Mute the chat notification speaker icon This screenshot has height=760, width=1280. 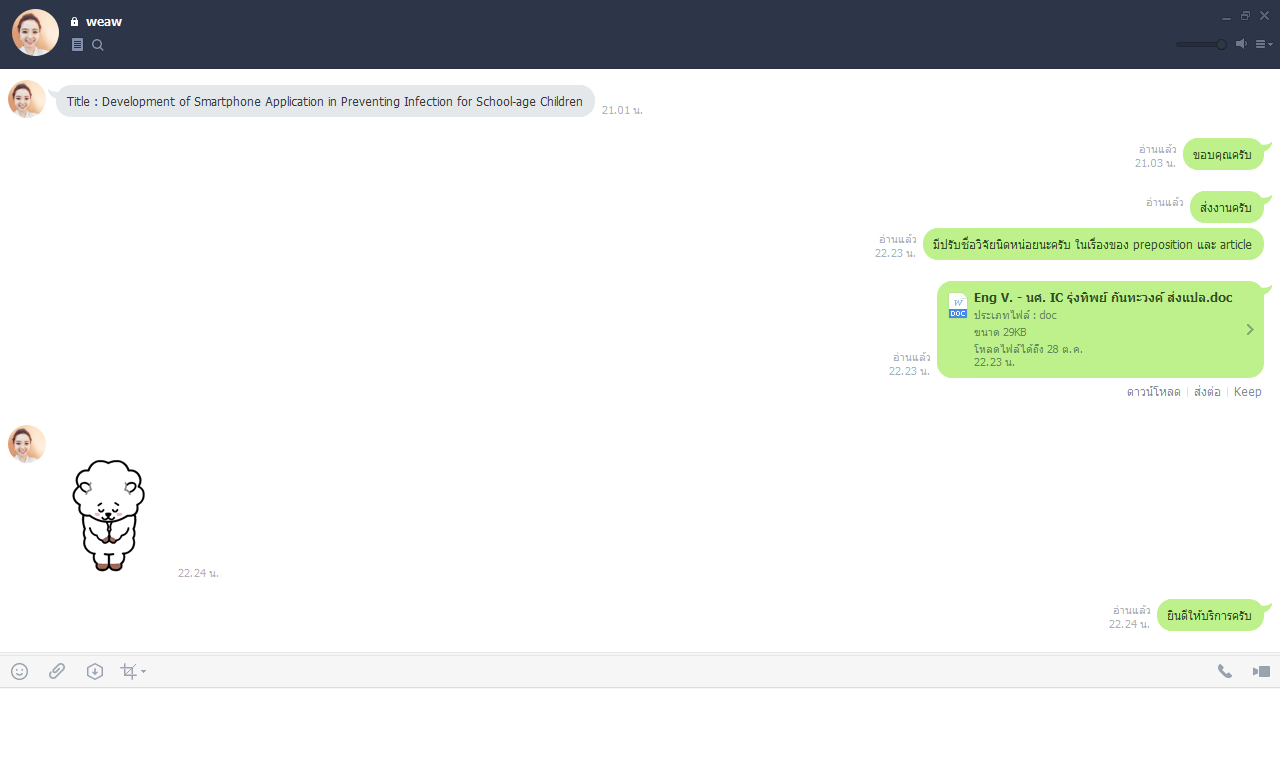(1241, 44)
